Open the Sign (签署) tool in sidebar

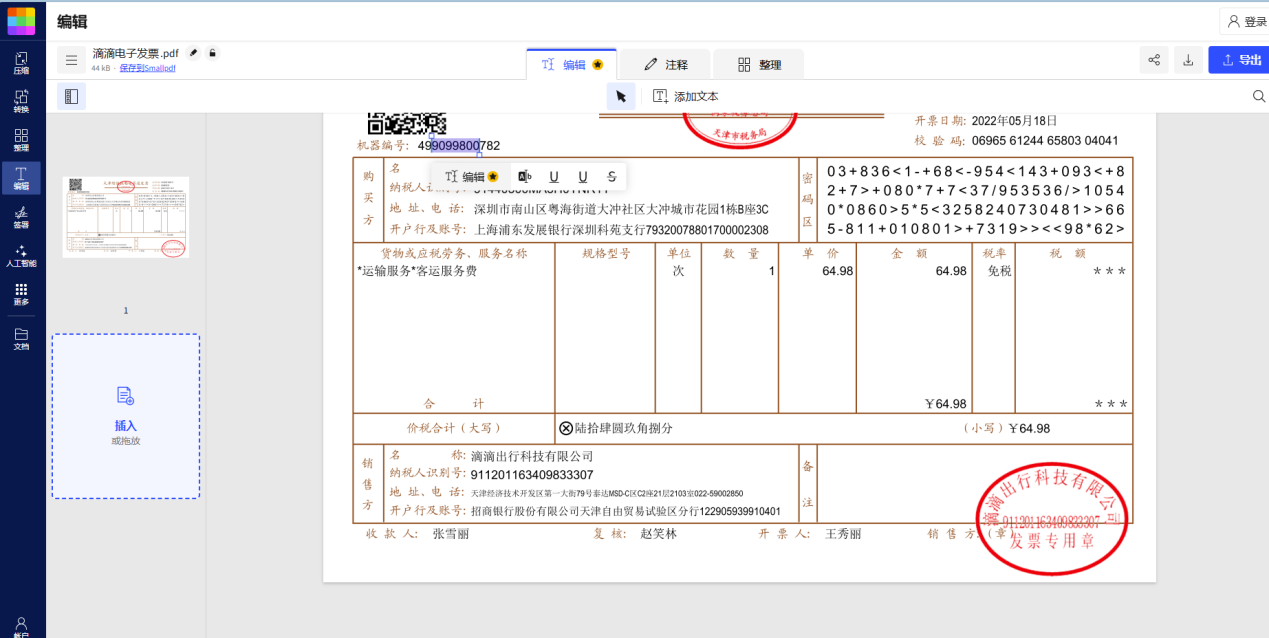coord(21,217)
